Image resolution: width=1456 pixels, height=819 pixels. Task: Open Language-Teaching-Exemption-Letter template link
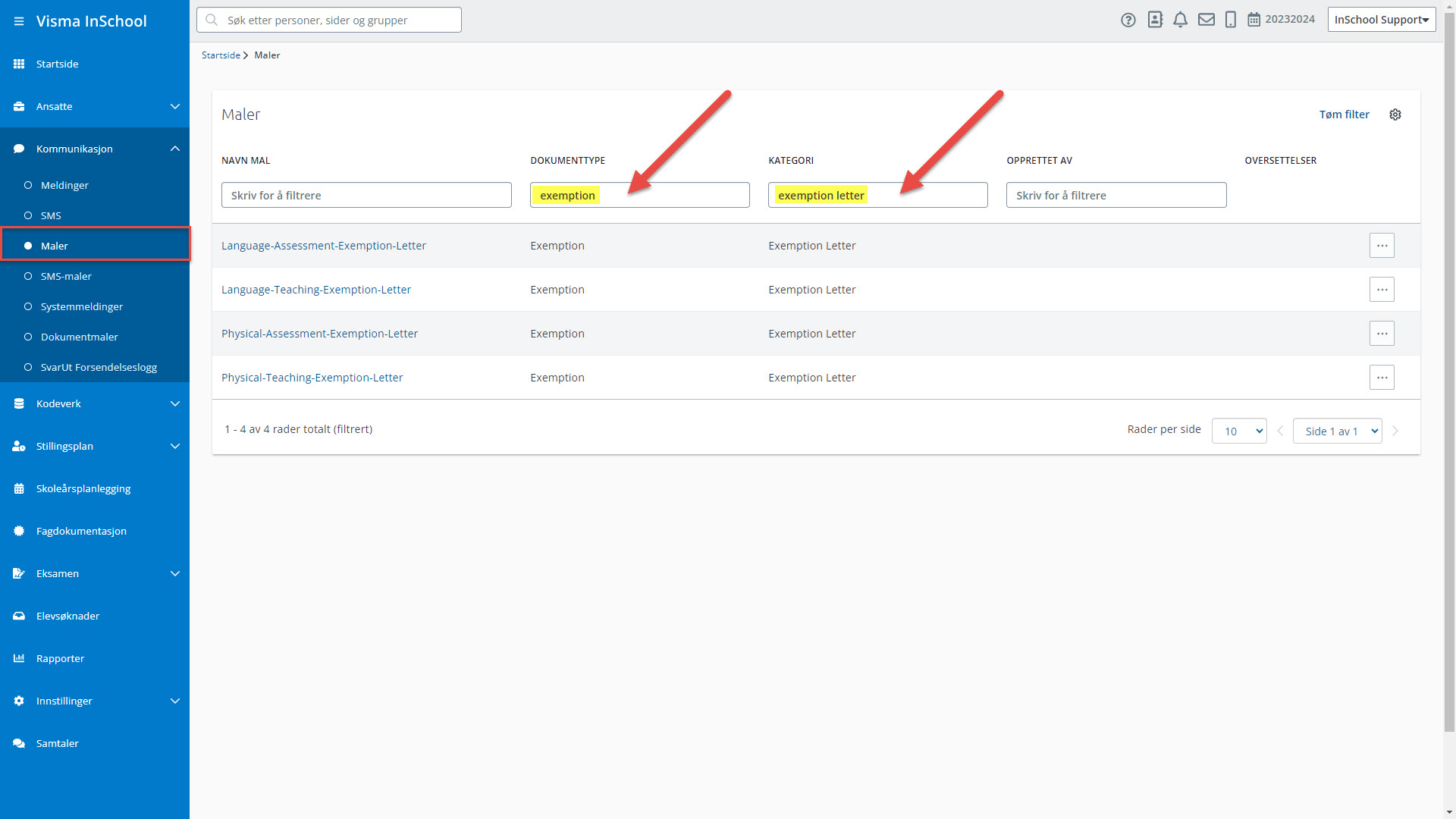[x=316, y=290]
